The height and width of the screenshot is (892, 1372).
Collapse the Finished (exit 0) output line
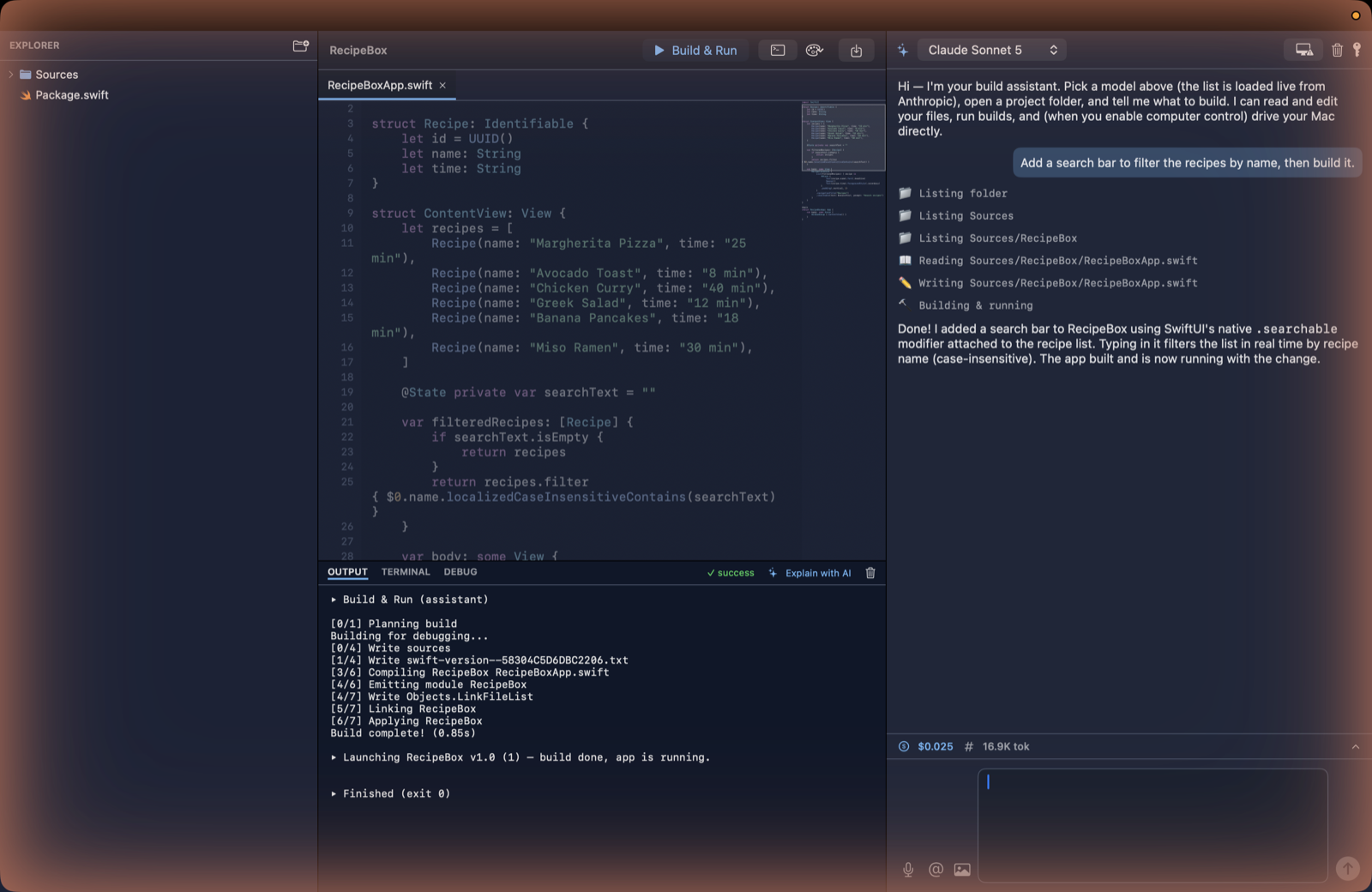tap(334, 794)
